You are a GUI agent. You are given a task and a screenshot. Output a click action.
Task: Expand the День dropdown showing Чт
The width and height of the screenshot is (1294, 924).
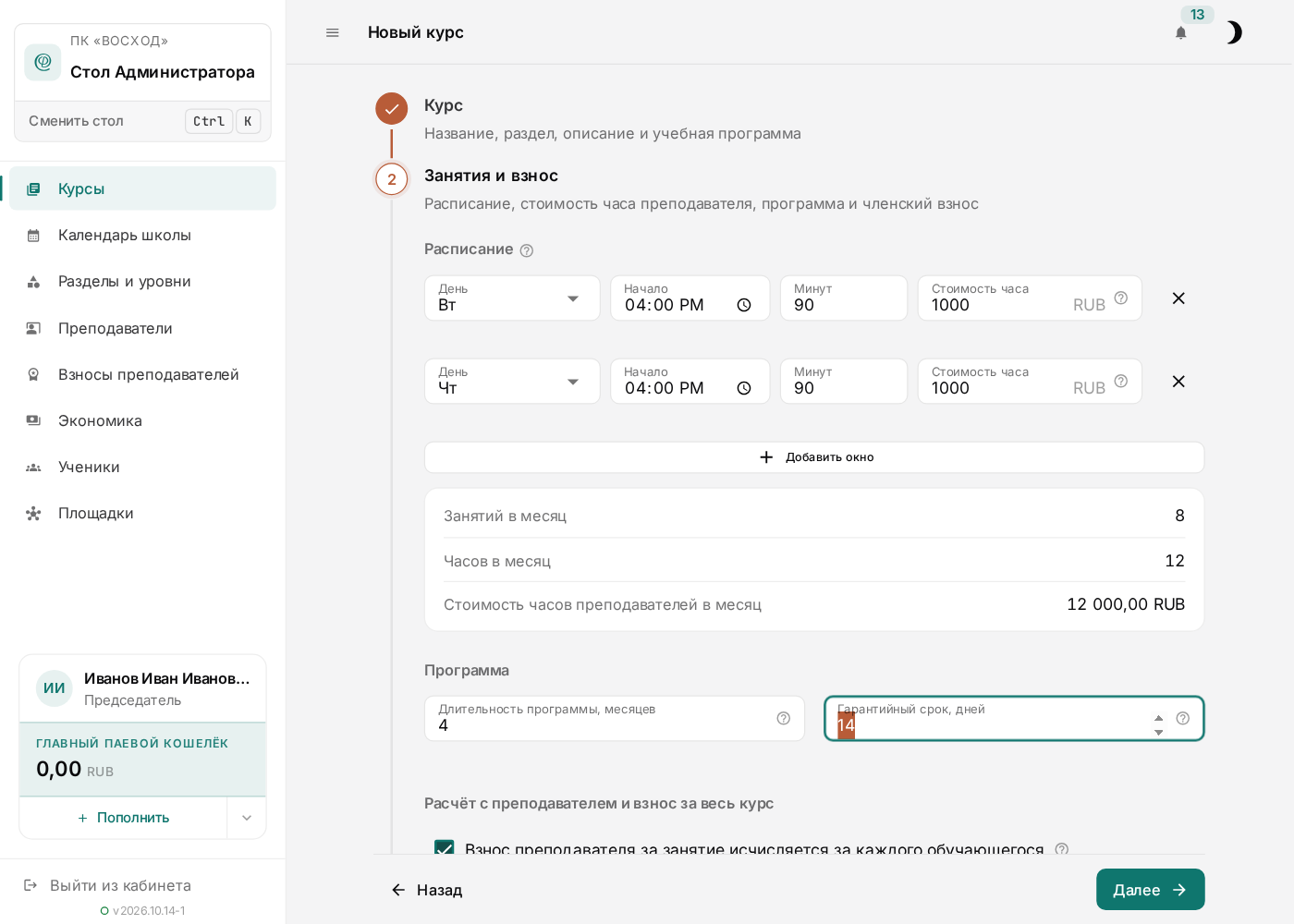[512, 382]
